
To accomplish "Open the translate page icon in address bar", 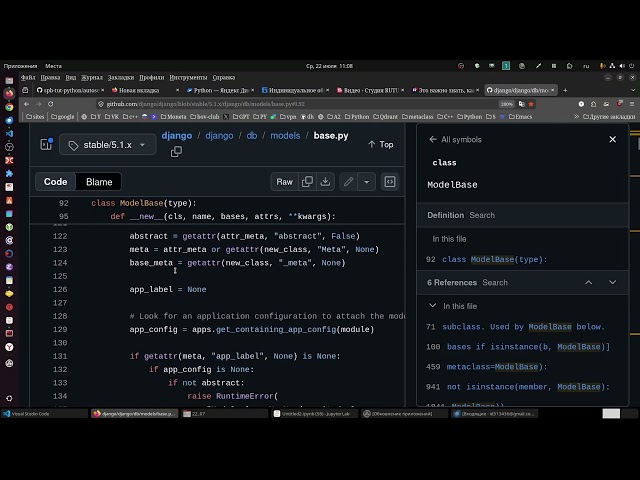I will pyautogui.click(x=521, y=104).
